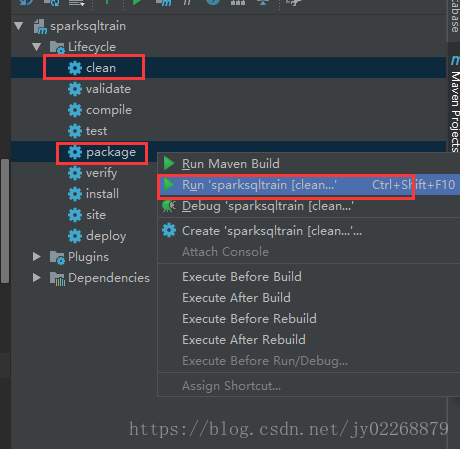
Task: Choose Assign Shortcut... entry
Action: 309,386
